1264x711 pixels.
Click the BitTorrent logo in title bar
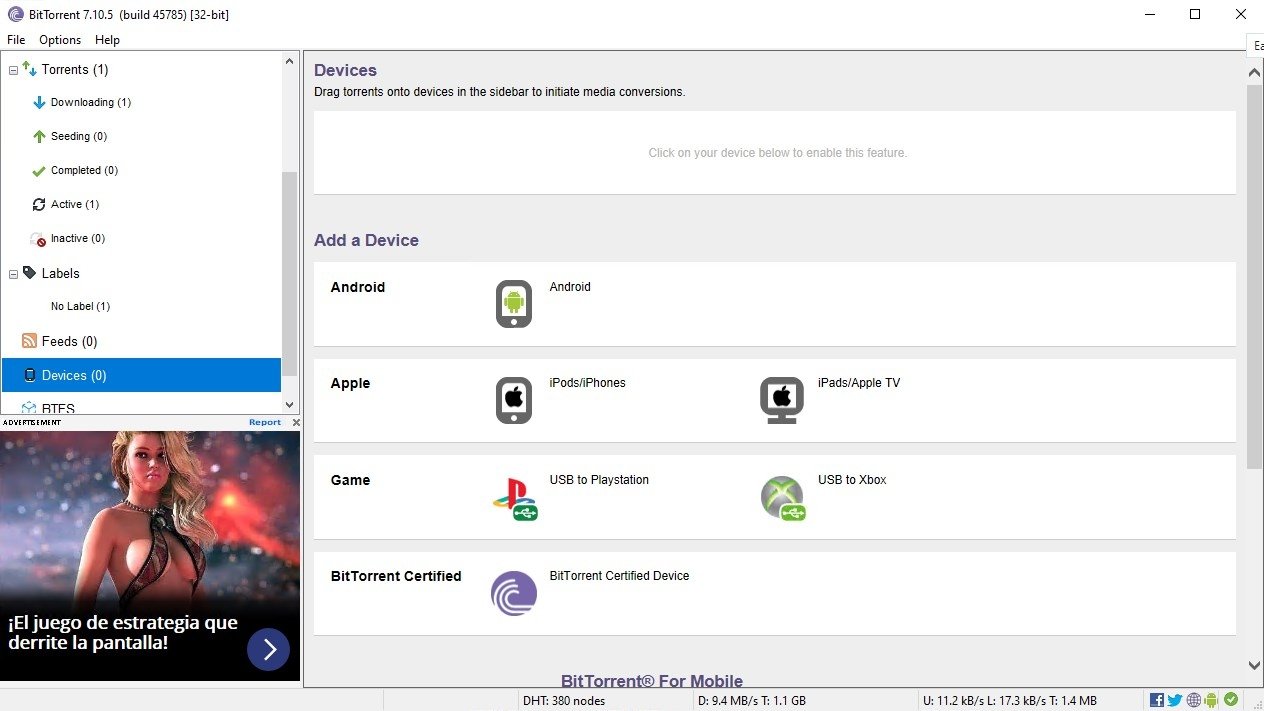(14, 14)
